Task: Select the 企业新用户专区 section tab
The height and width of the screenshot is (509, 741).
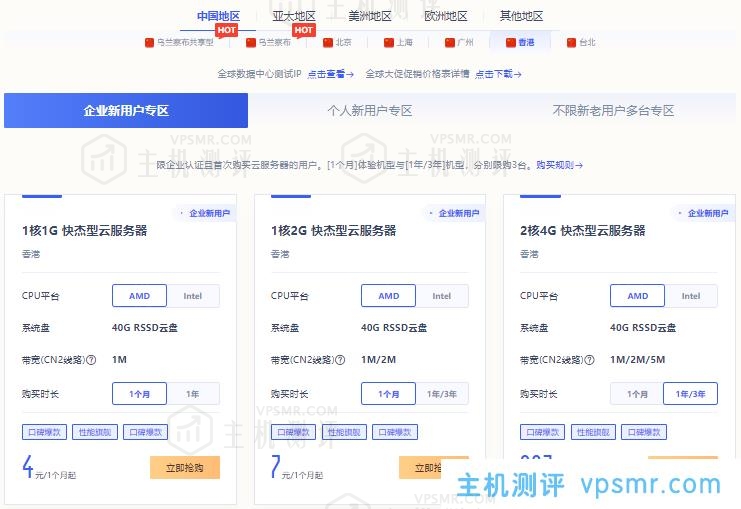Action: pyautogui.click(x=126, y=111)
